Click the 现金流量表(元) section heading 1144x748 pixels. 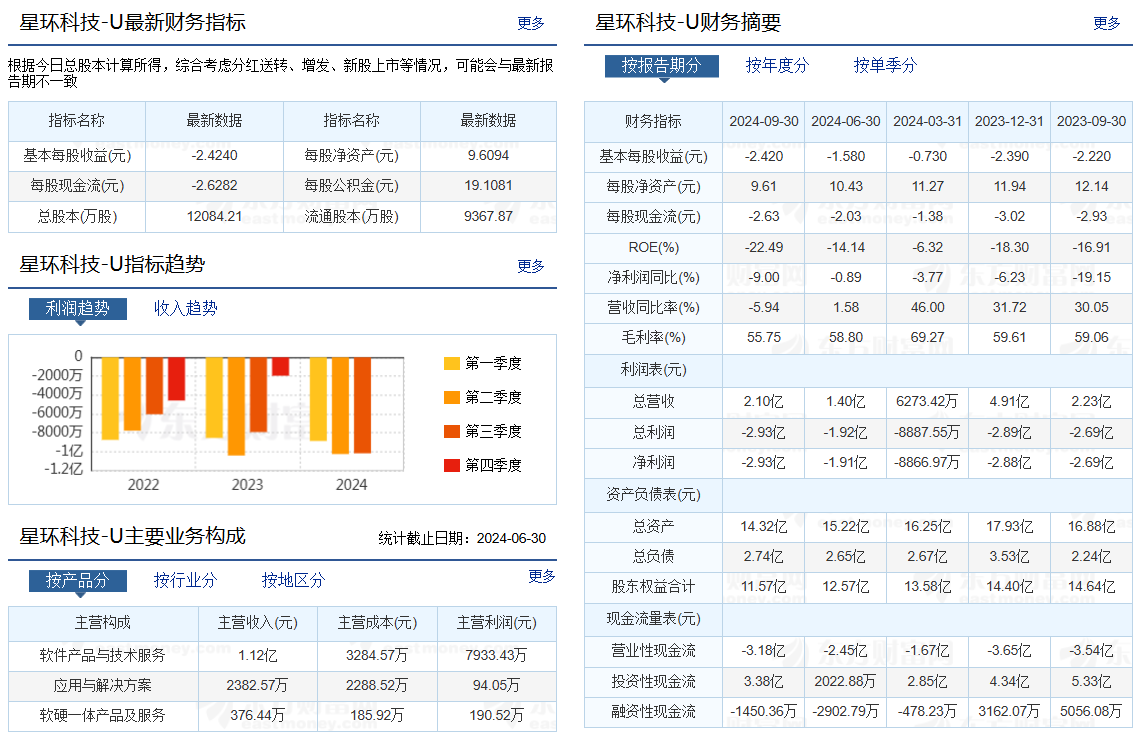(x=654, y=619)
